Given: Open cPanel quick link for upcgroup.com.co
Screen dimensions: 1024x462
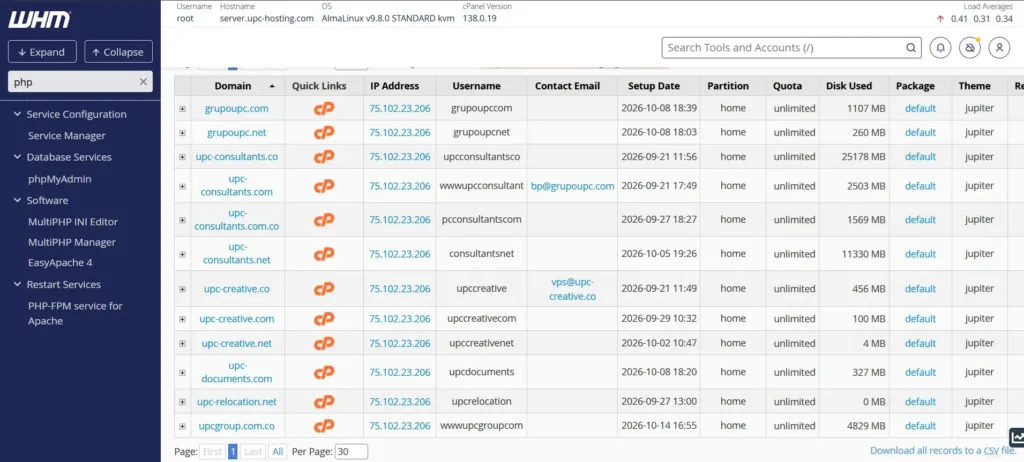Looking at the screenshot, I should (324, 426).
